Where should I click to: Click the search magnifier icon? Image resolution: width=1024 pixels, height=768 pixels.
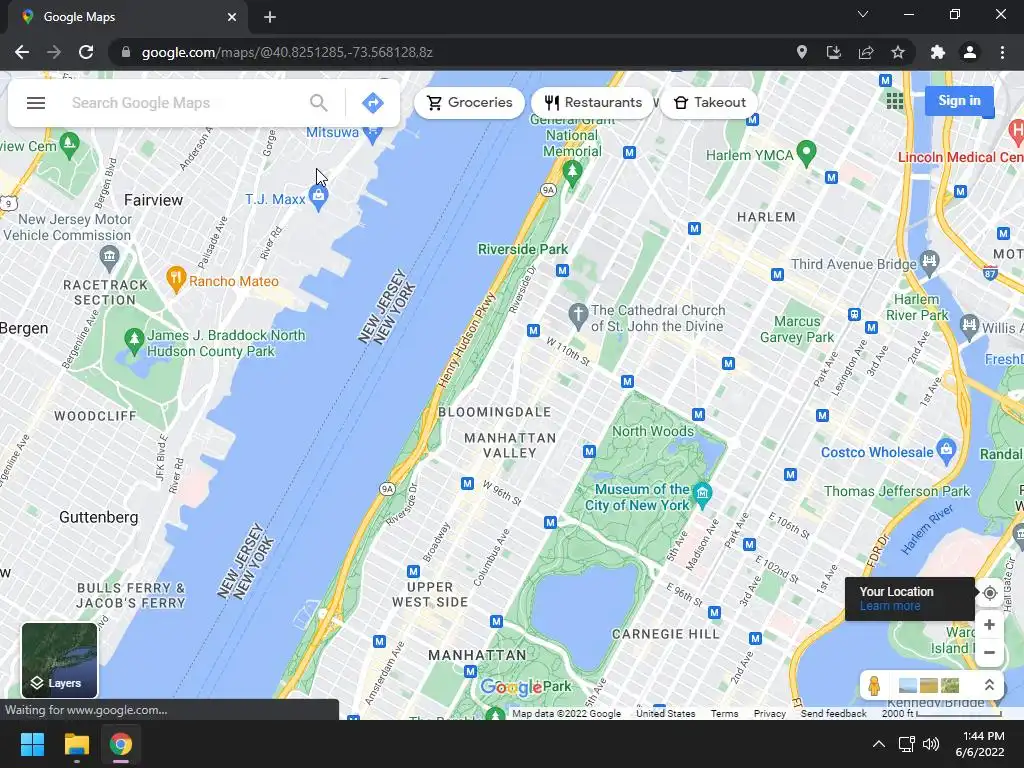(x=319, y=103)
